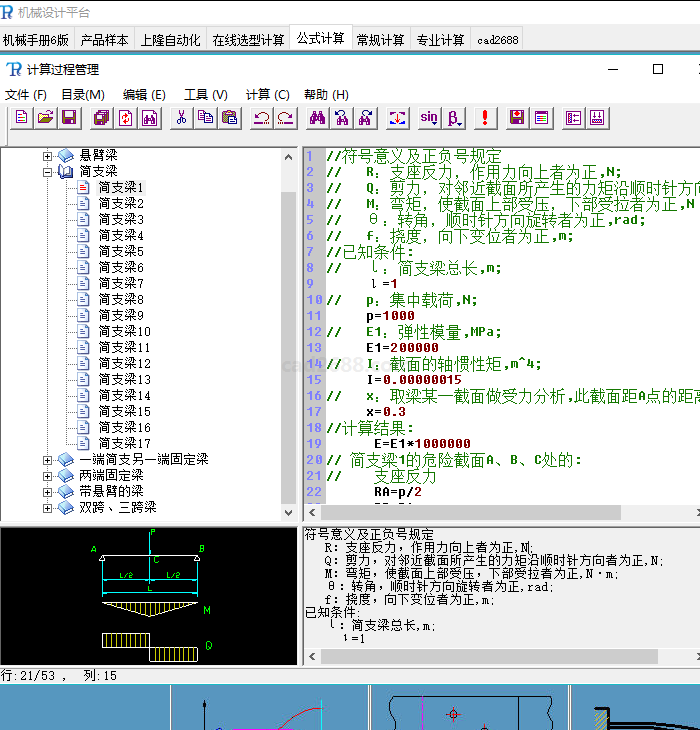Switch to the 在线选型计算 tab
This screenshot has height=730, width=700.
coord(248,40)
